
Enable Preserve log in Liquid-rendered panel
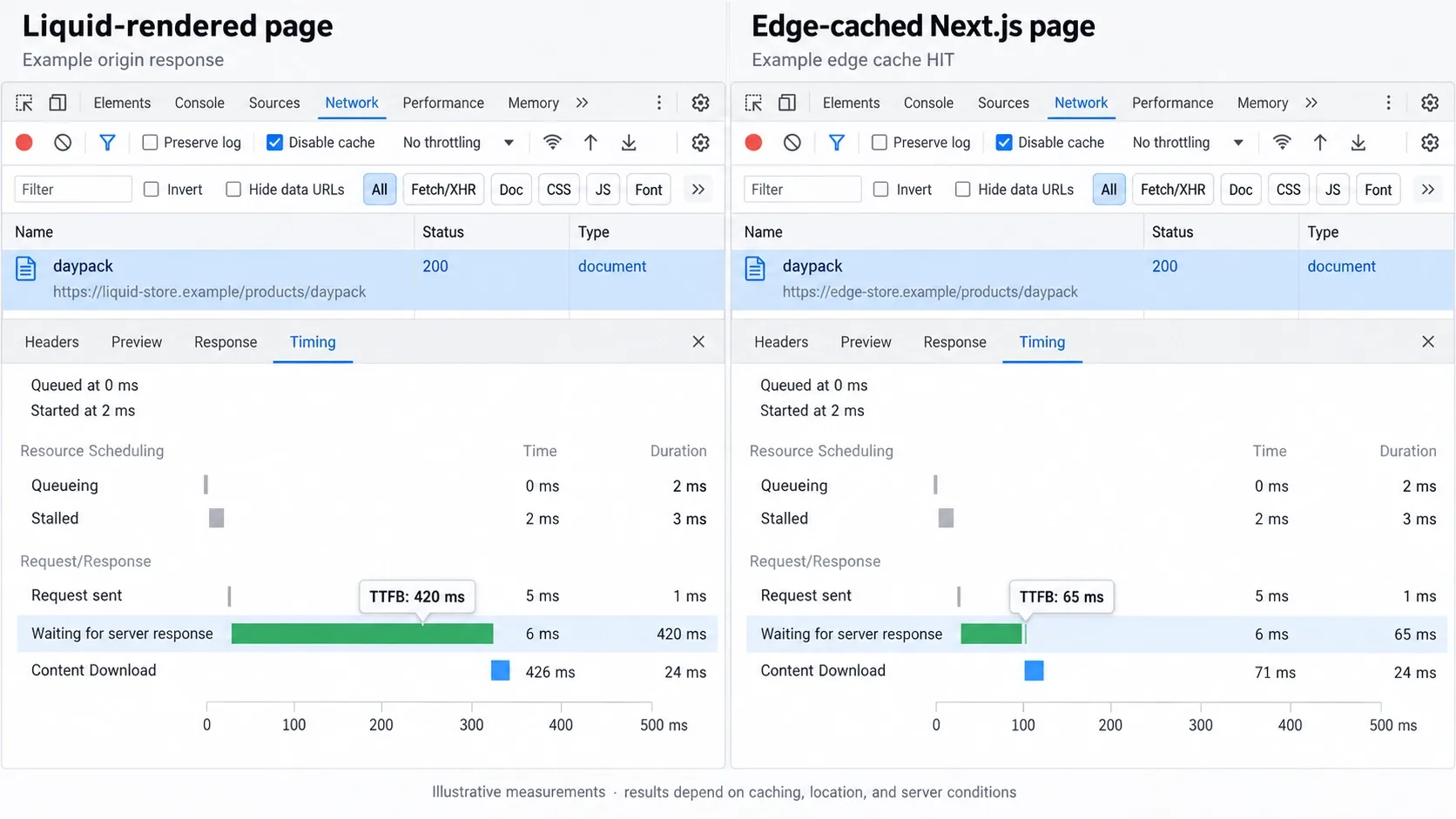150,142
